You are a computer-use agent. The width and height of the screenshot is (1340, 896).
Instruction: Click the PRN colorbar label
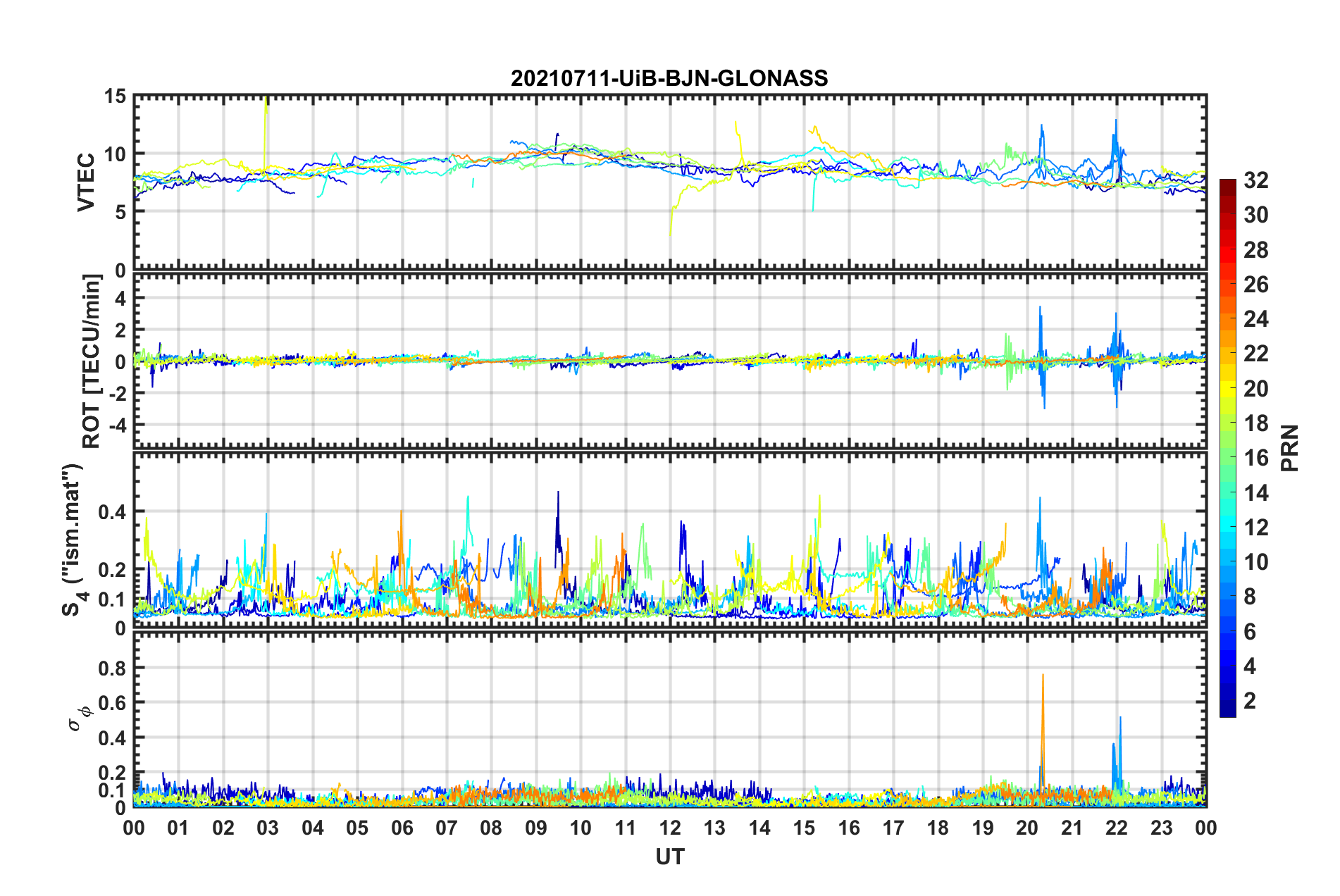point(1290,448)
